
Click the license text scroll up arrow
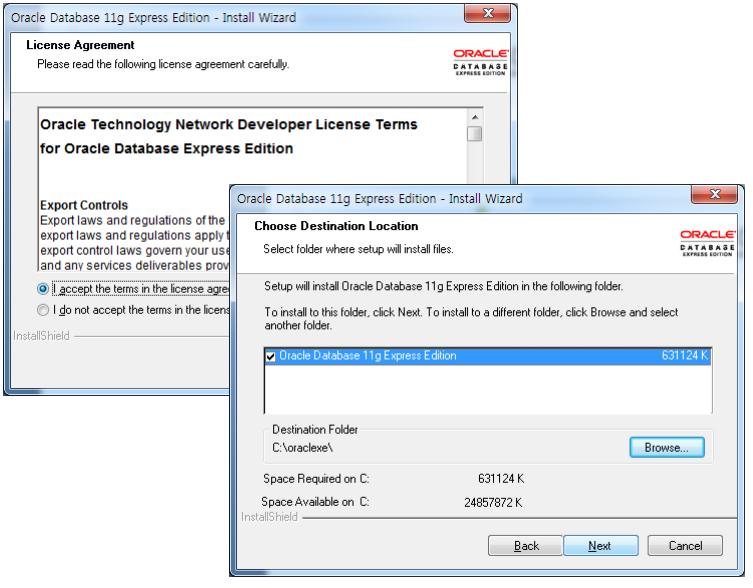[x=474, y=117]
